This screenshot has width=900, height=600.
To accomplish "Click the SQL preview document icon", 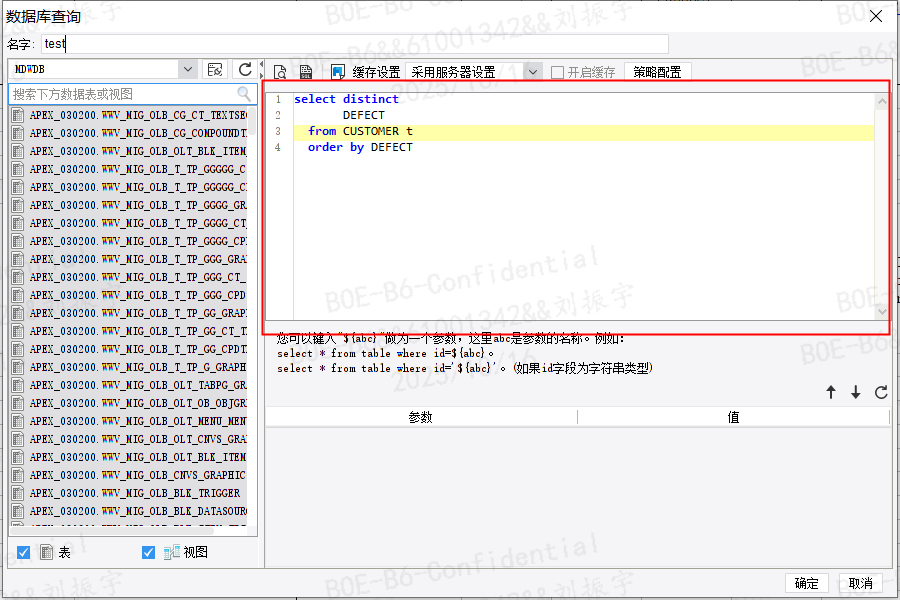I will click(x=281, y=70).
